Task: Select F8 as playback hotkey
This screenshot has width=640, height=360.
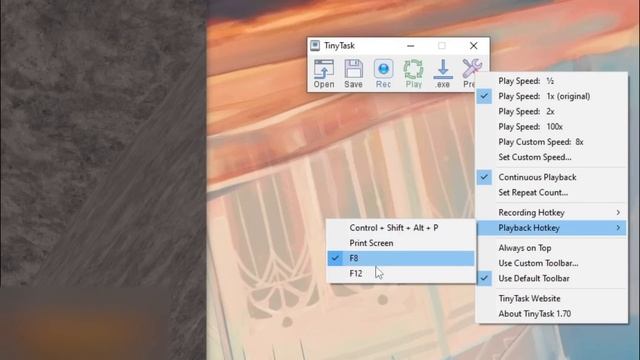Action: click(401, 258)
